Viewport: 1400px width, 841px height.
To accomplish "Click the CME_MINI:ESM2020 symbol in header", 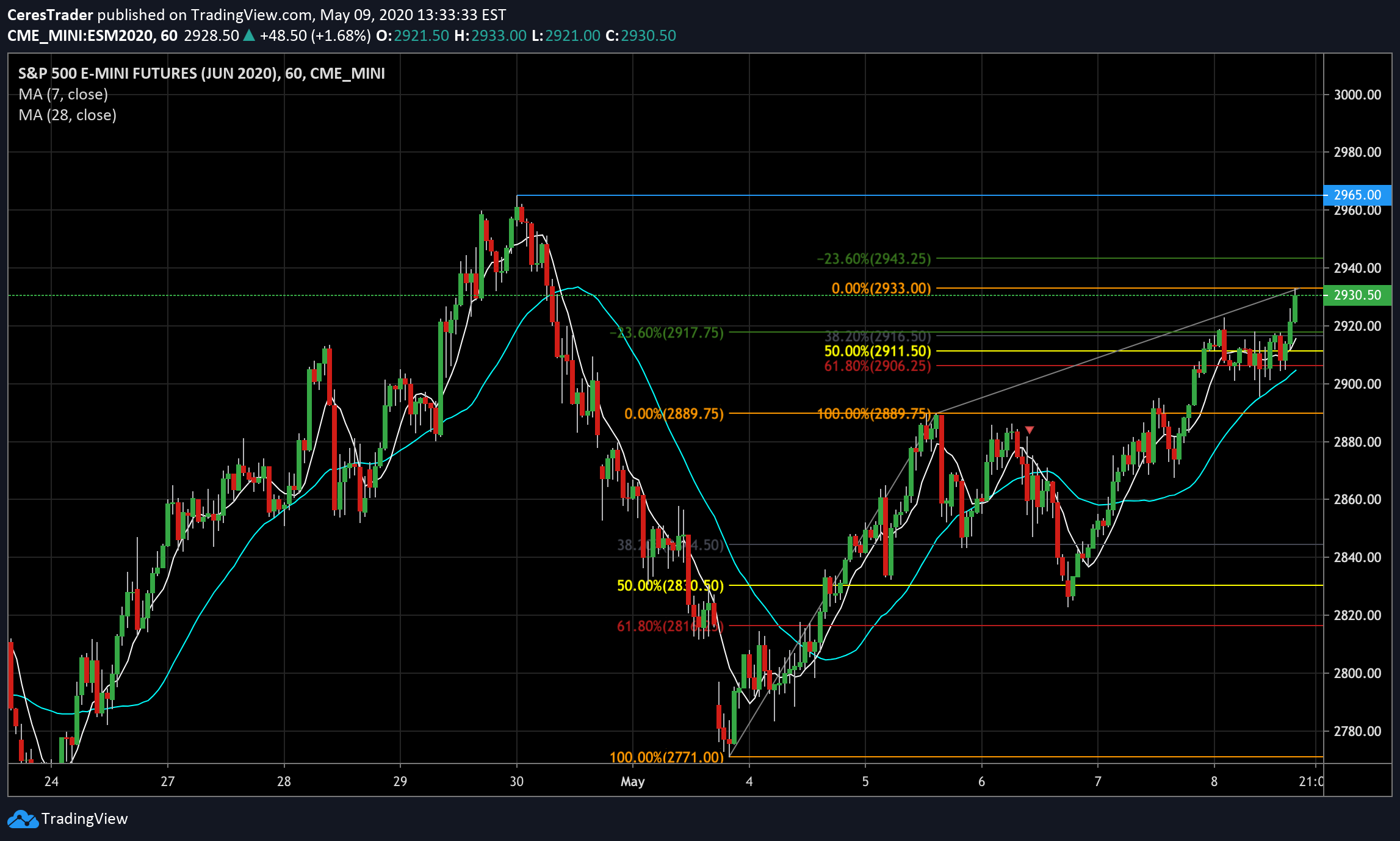I will click(x=81, y=36).
